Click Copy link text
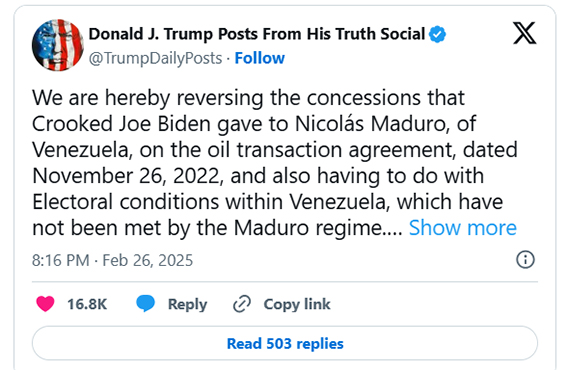This screenshot has width=567, height=370. (297, 305)
